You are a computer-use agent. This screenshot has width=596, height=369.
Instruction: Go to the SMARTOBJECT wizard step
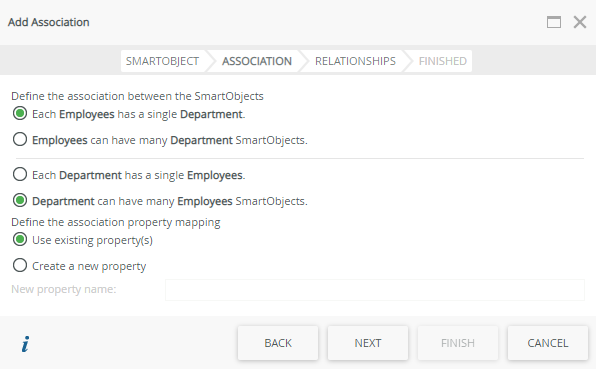click(x=162, y=61)
